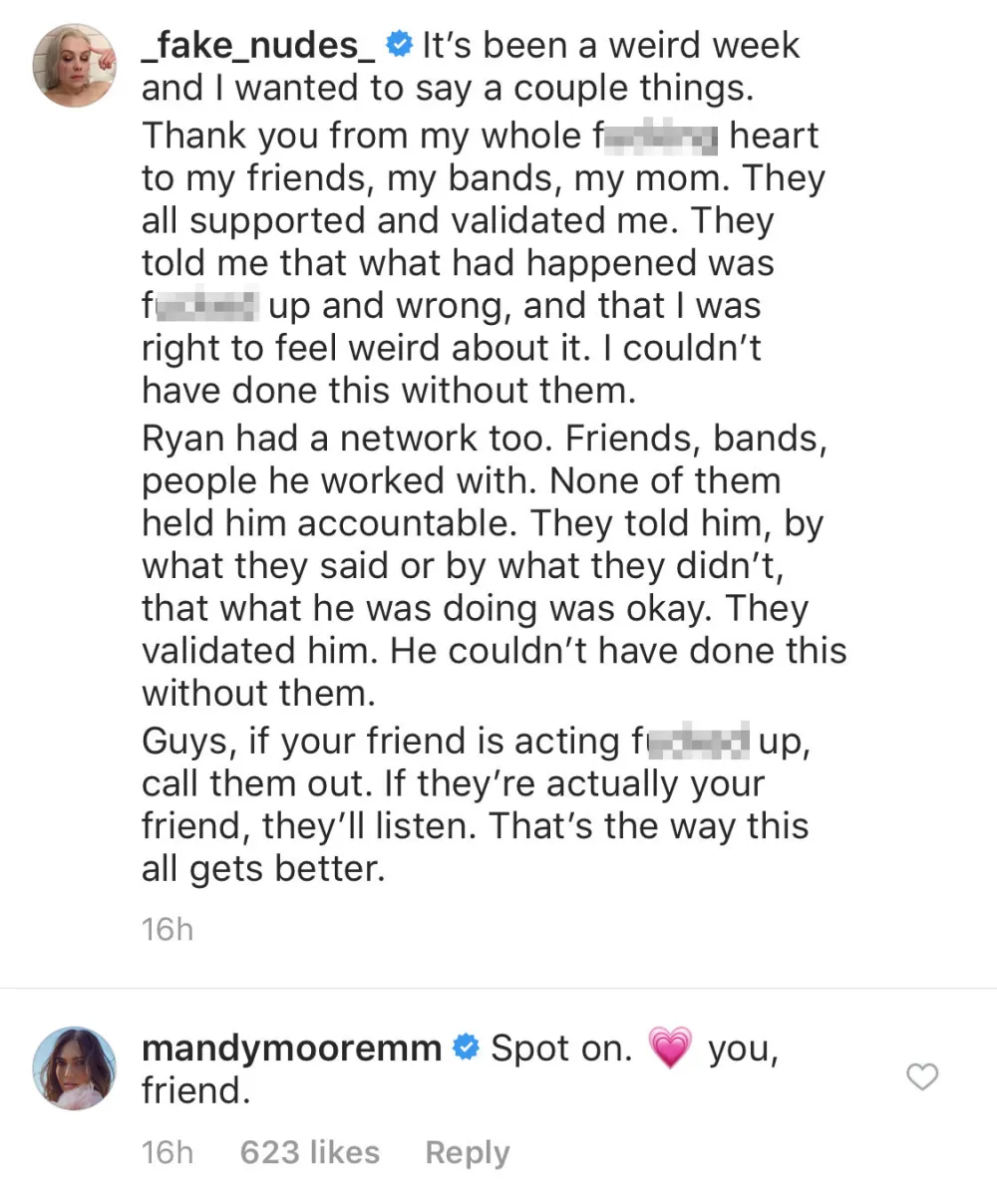Open the list of 623 likes

pyautogui.click(x=309, y=1152)
